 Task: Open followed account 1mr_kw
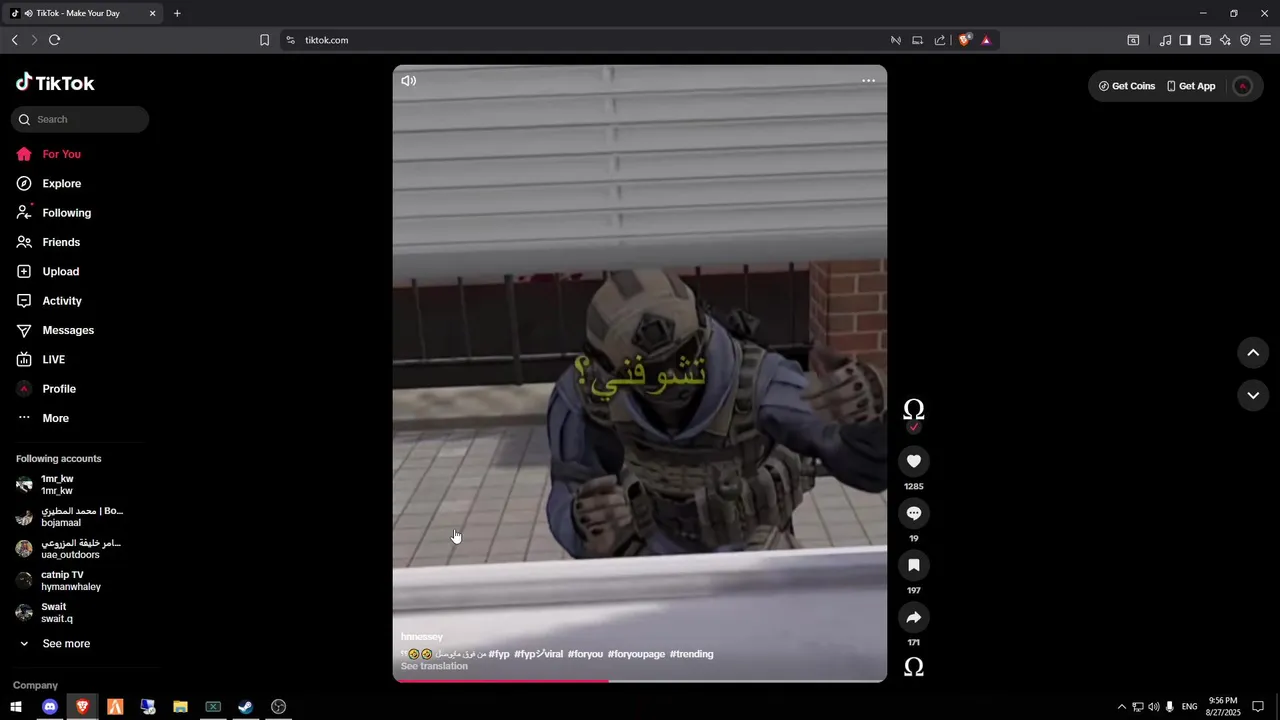pos(57,485)
